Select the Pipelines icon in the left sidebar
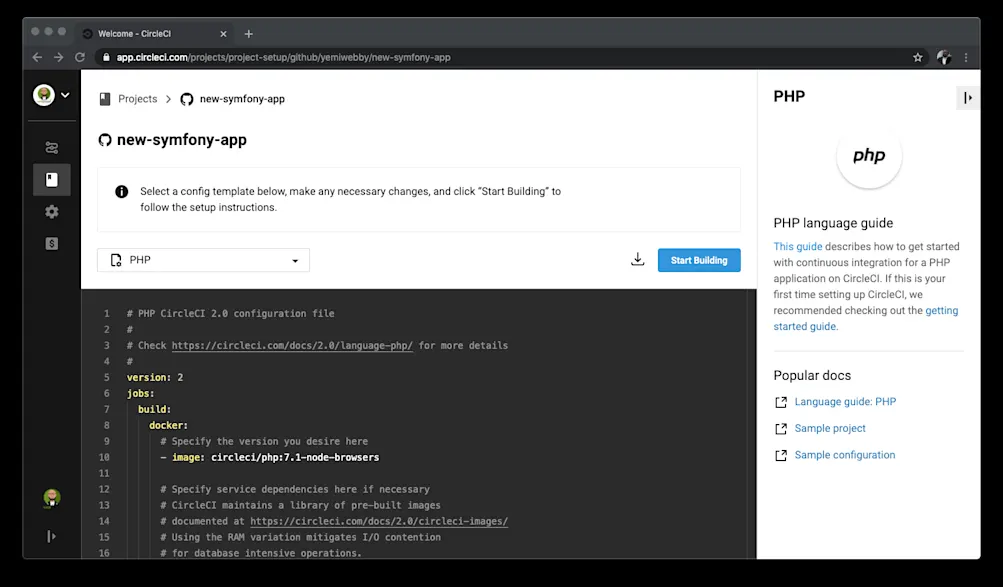Viewport: 1003px width, 587px height. tap(51, 147)
